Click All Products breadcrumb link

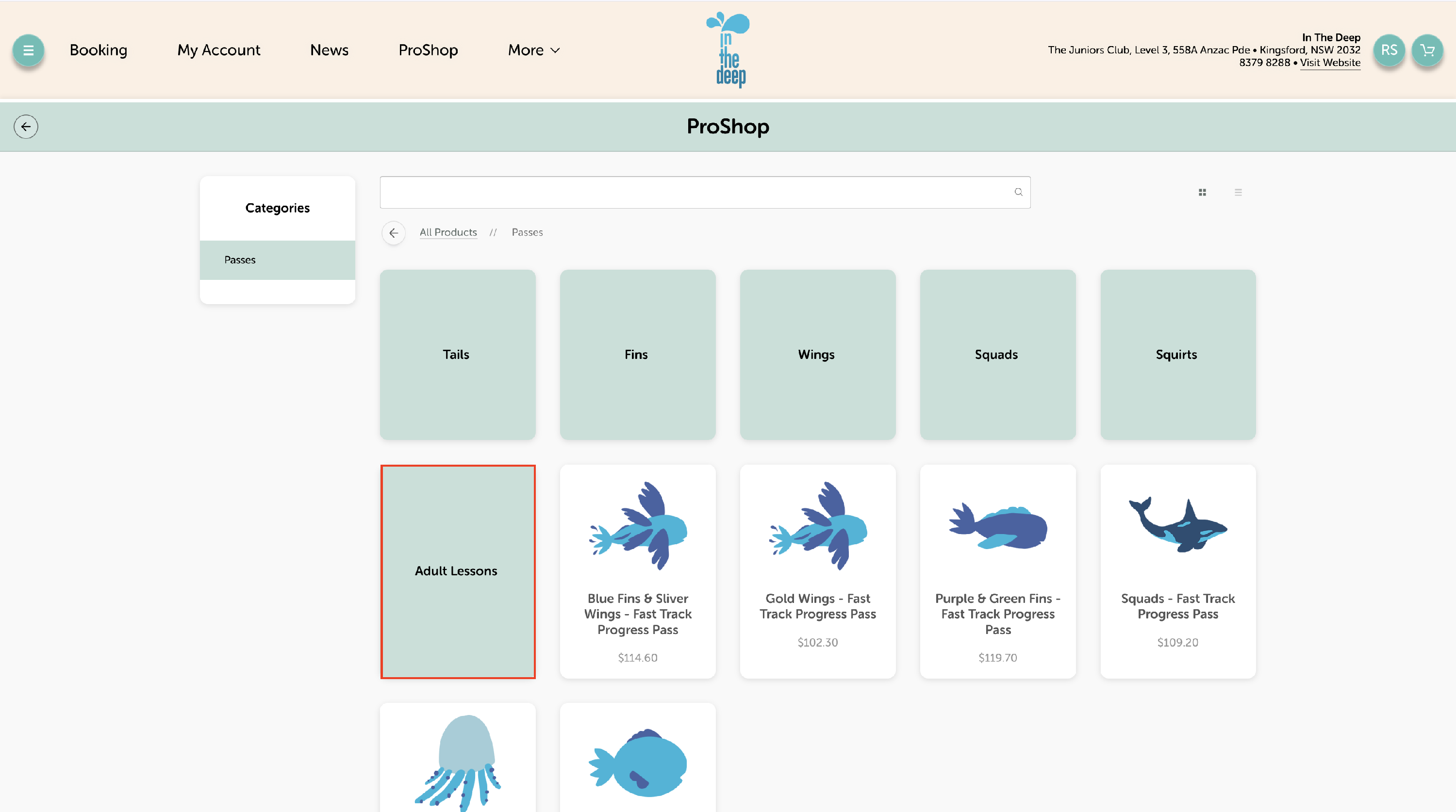447,232
